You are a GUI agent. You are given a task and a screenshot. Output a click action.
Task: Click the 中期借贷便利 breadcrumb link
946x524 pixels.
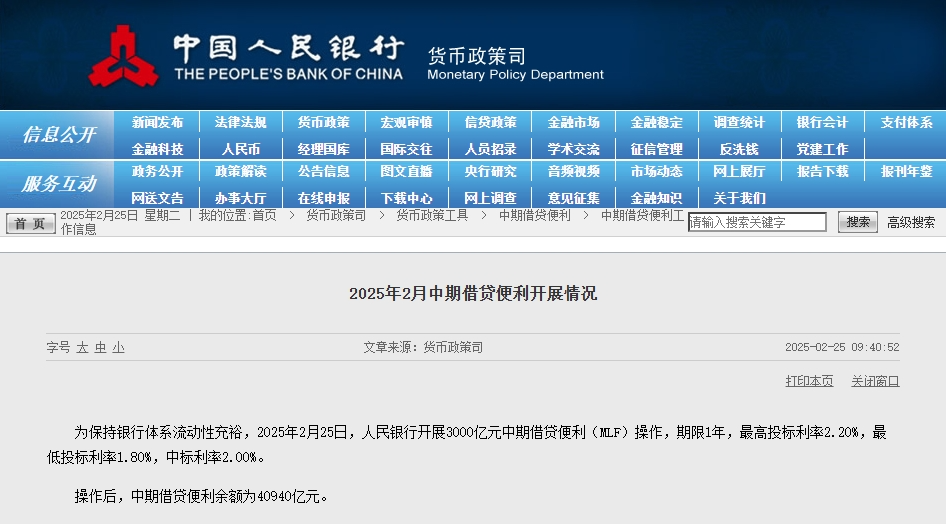[535, 215]
